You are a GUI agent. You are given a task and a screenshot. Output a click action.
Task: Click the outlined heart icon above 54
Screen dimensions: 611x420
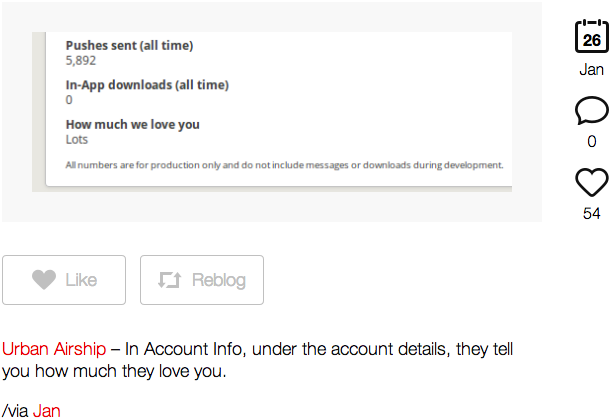(x=592, y=182)
